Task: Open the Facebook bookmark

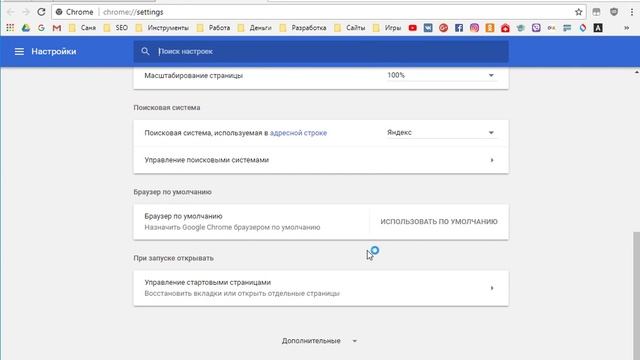Action: tap(459, 28)
